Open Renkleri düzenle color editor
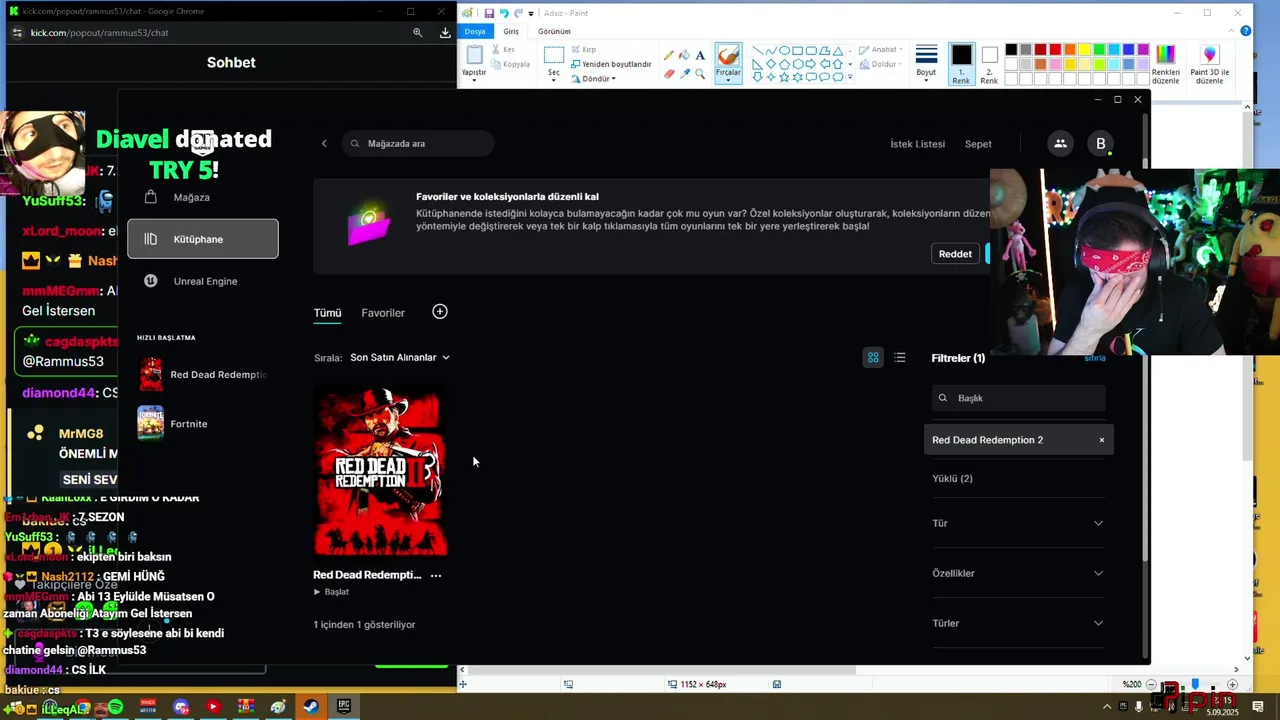This screenshot has height=720, width=1280. pos(1165,64)
